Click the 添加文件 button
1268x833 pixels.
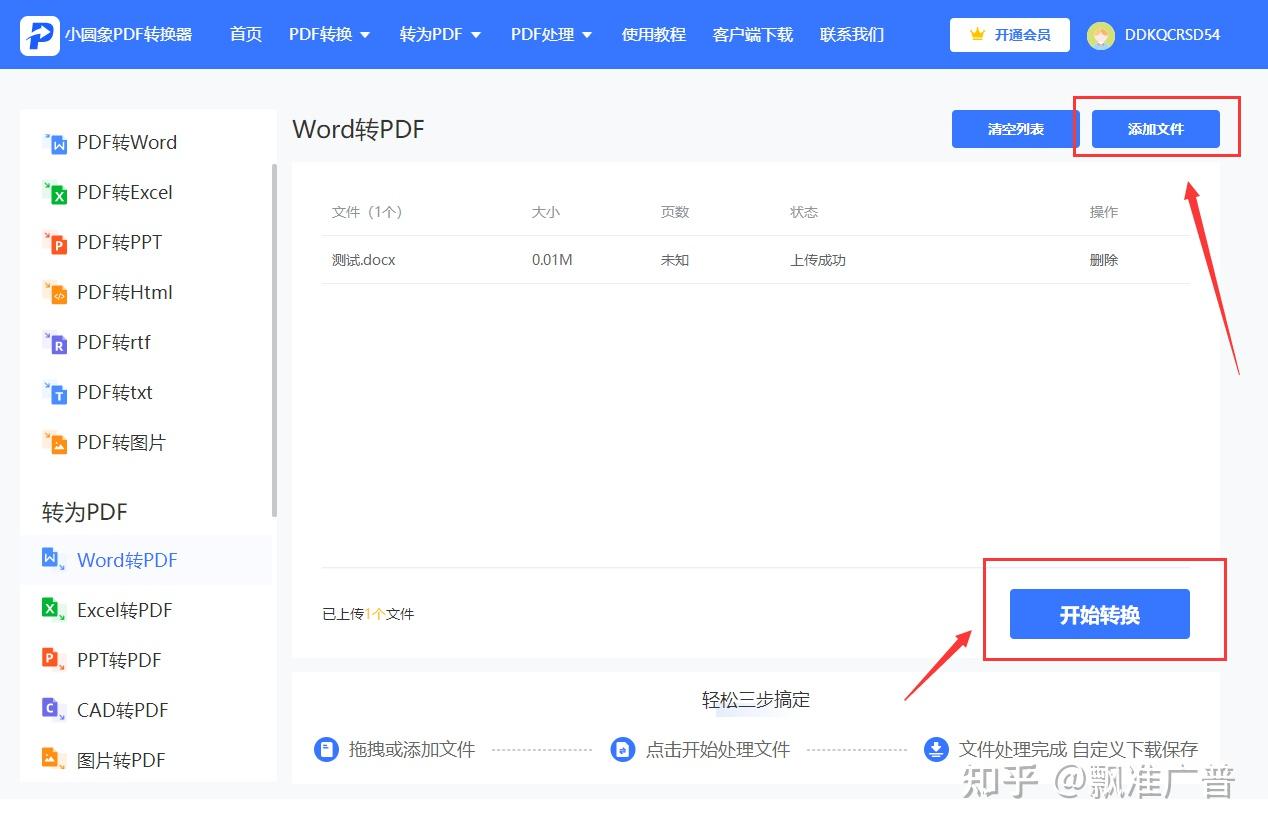(x=1156, y=129)
